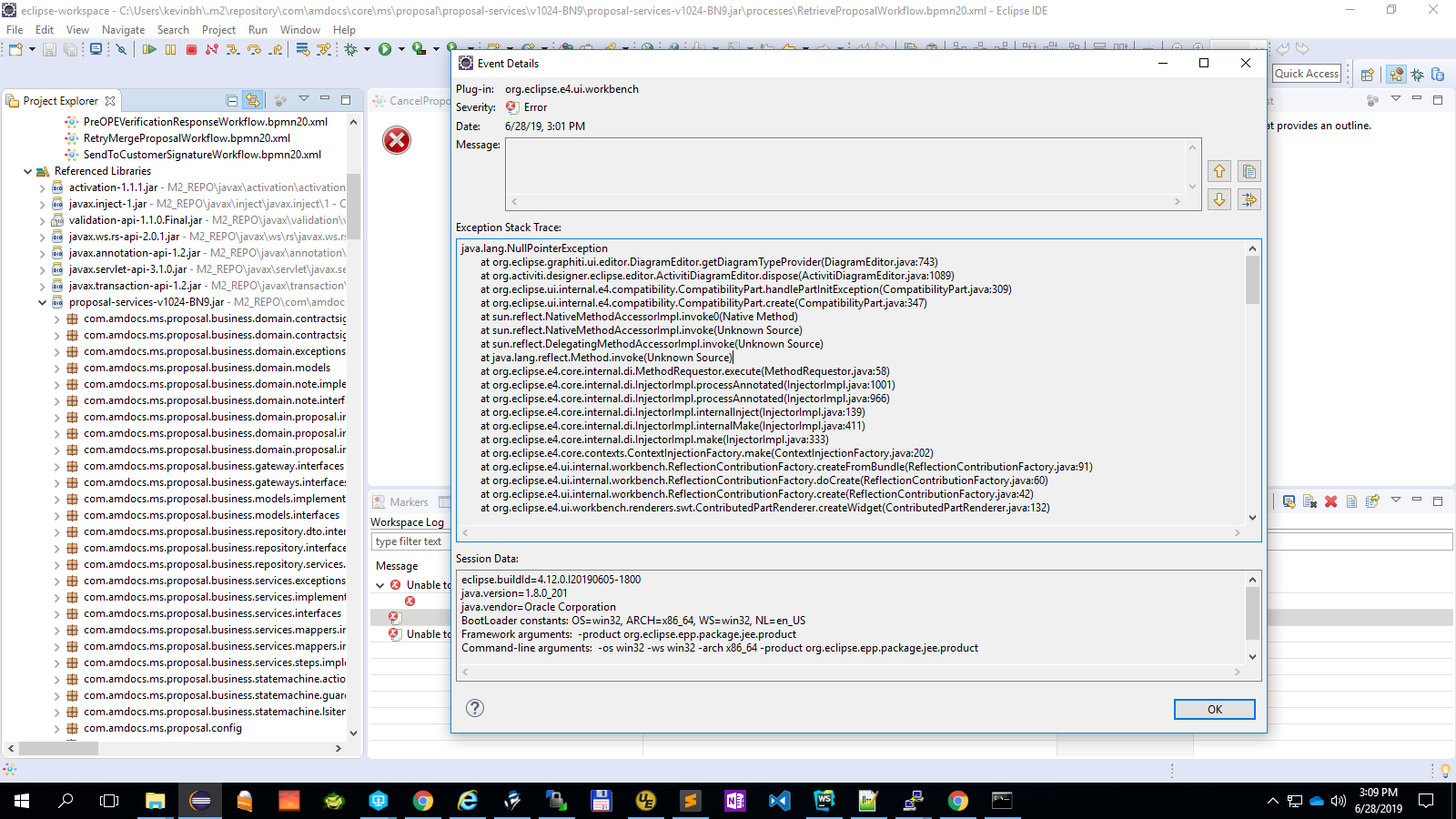Open the Window menu
The width and height of the screenshot is (1456, 819).
click(x=299, y=30)
